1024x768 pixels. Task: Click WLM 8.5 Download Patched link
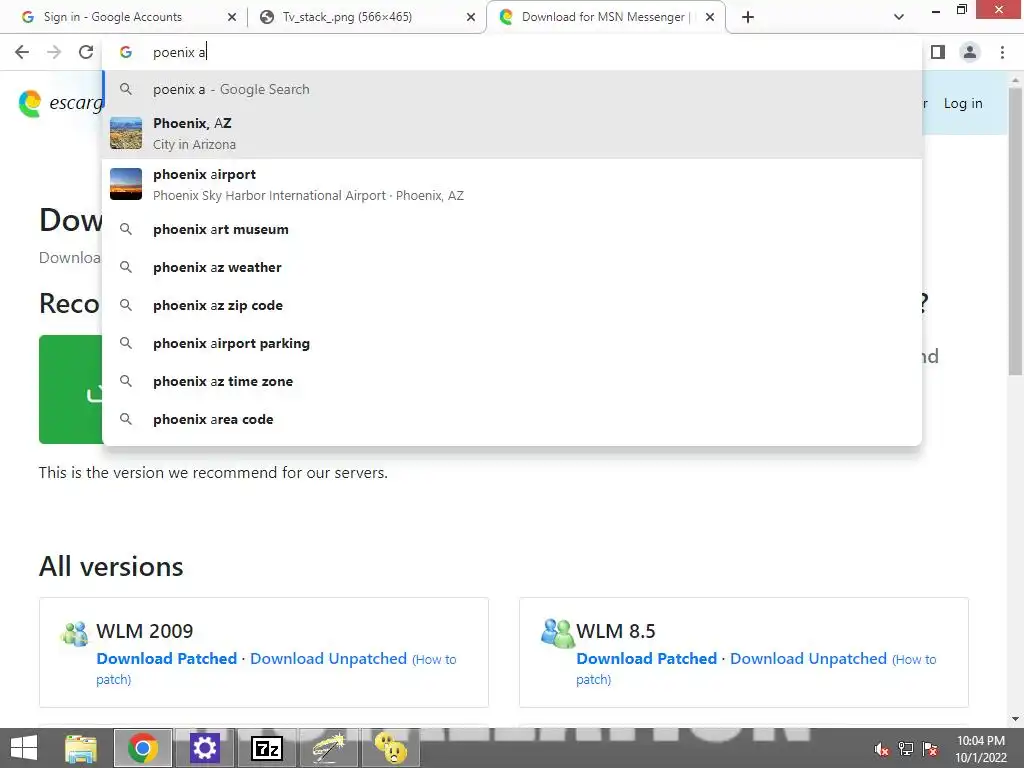(x=647, y=658)
